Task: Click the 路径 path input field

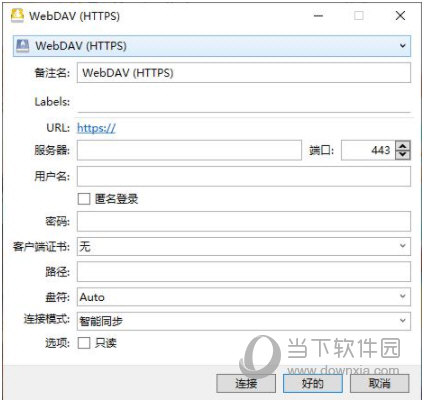Action: tap(244, 272)
